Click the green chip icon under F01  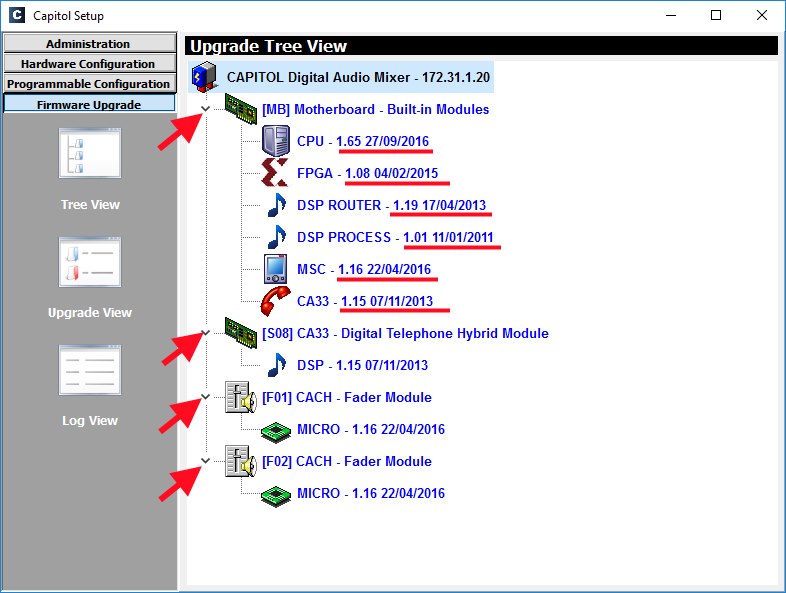(x=276, y=431)
